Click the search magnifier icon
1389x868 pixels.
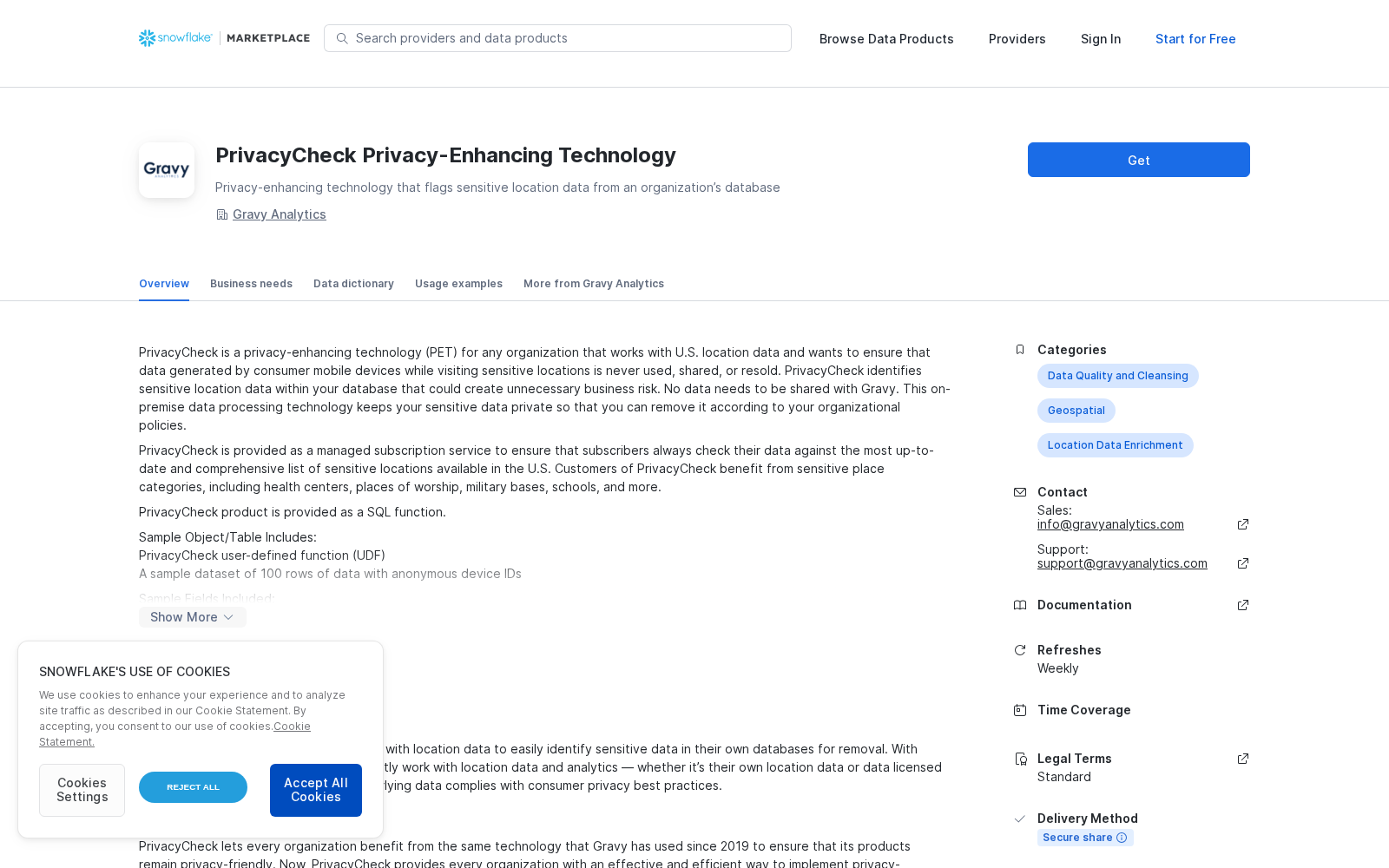(x=342, y=38)
